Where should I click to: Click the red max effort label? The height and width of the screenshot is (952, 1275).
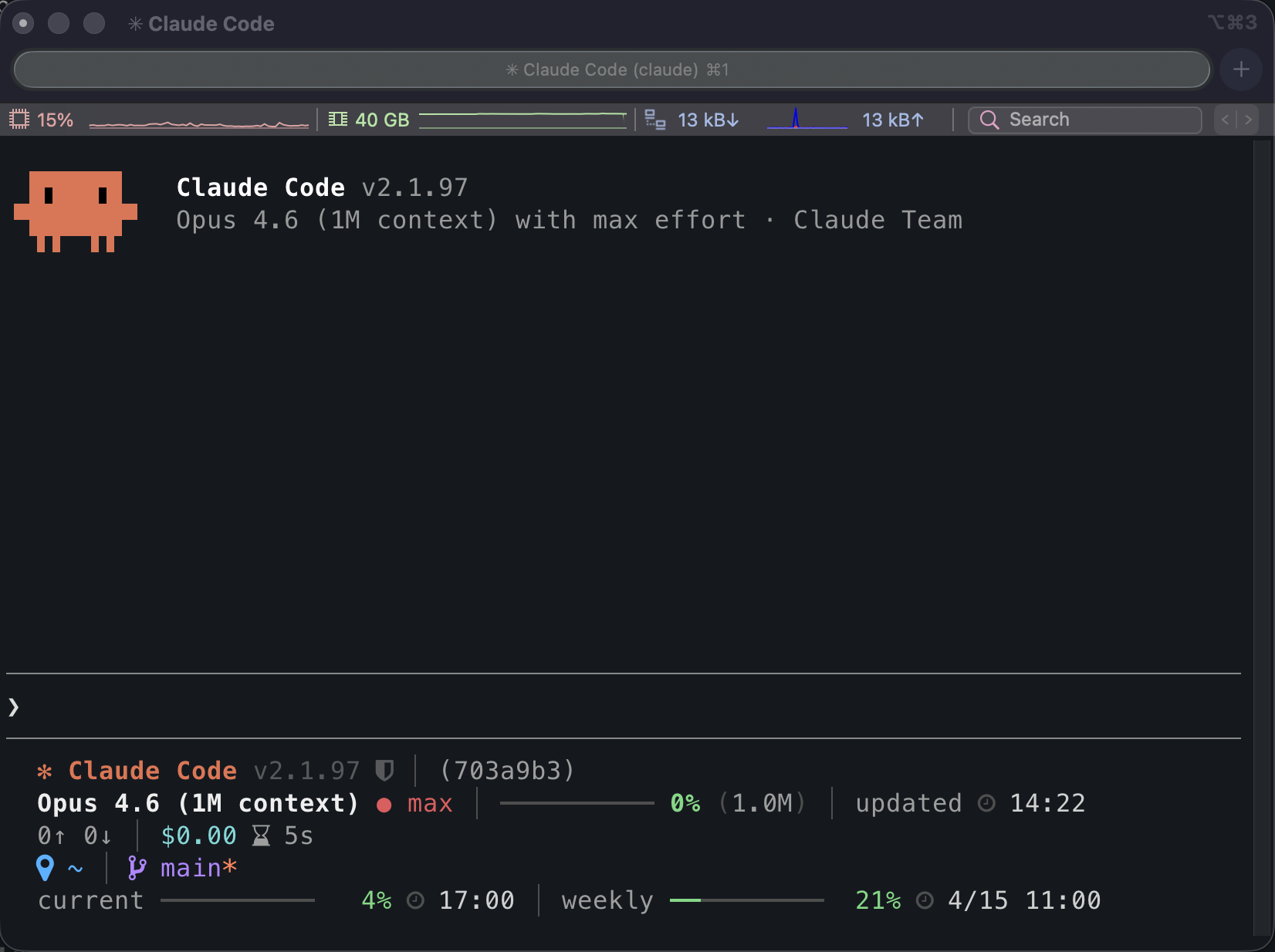(x=430, y=804)
